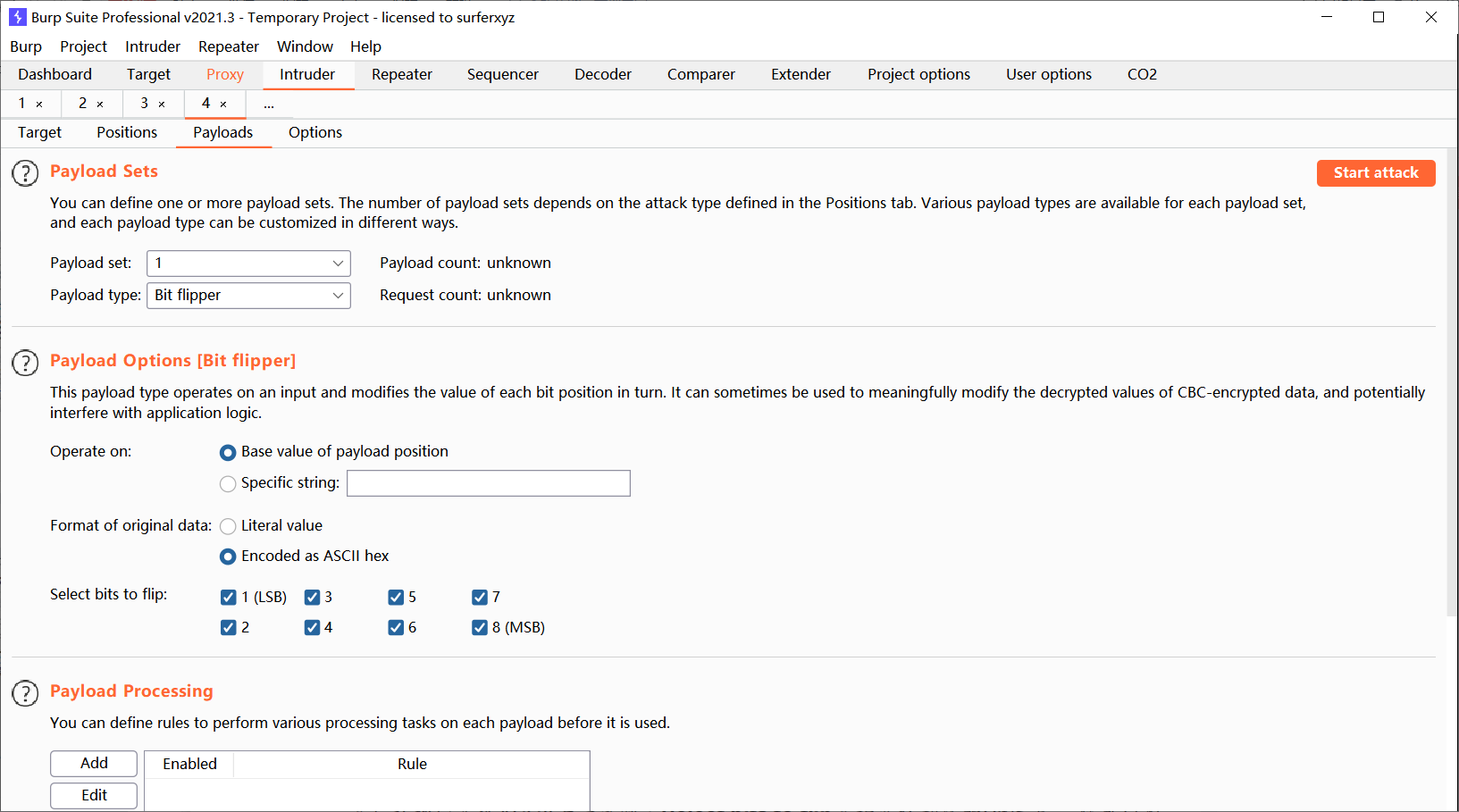Open the Intruder Target sub-tab
The height and width of the screenshot is (812, 1459).
pyautogui.click(x=39, y=133)
